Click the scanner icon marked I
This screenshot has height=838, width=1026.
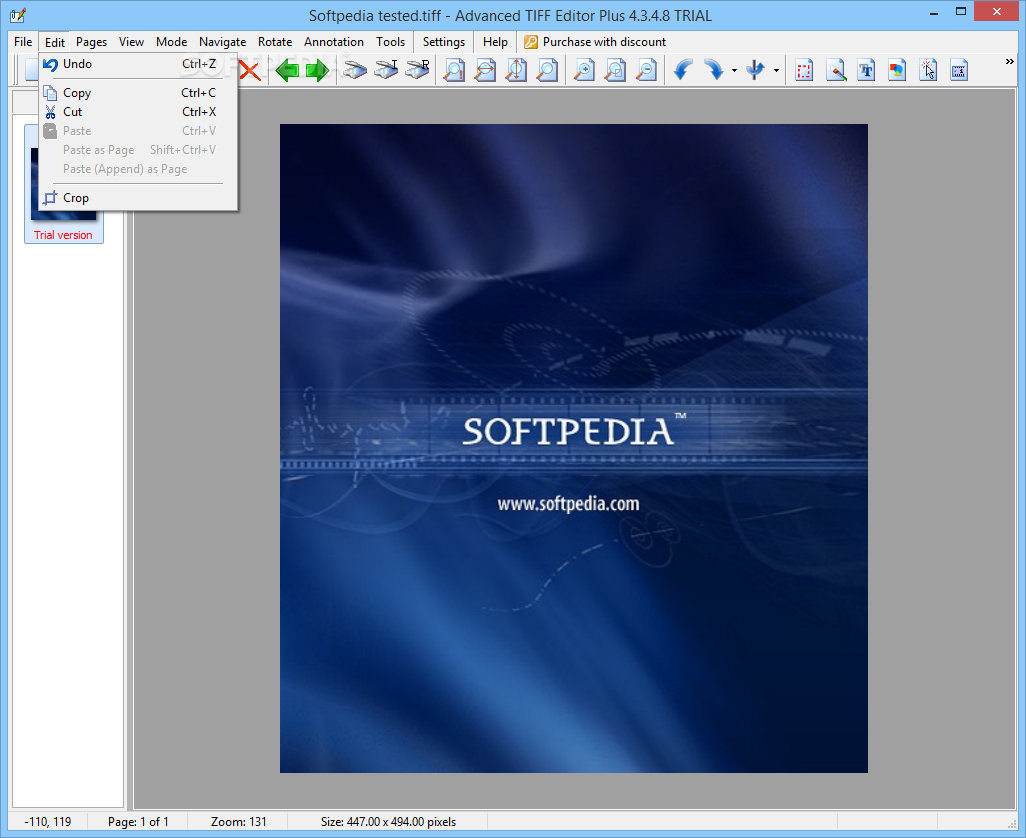coord(386,70)
